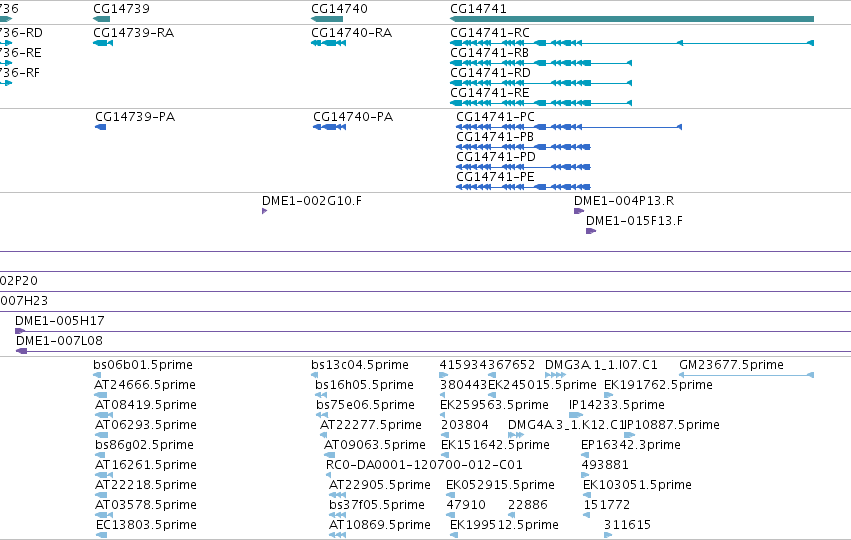
Task: Choose the AT09063.5prime EST label
Action: 374,445
